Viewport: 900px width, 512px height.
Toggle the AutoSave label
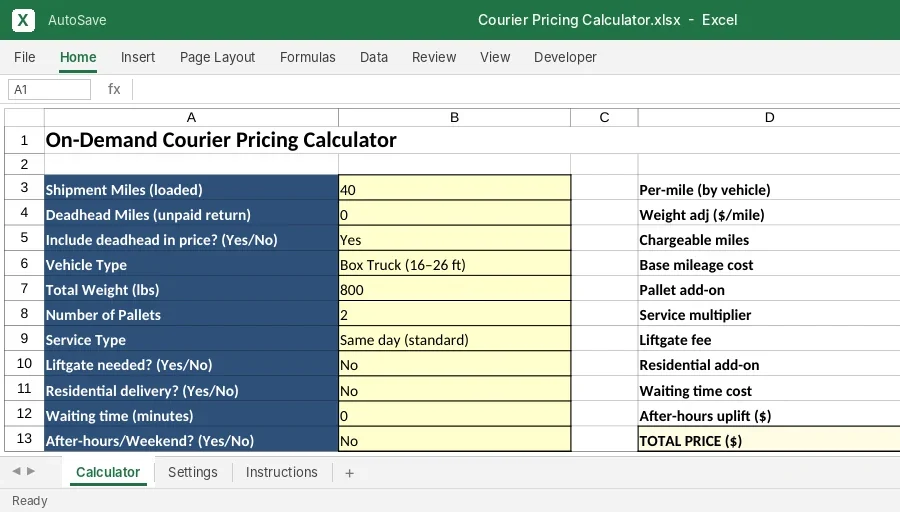pos(77,20)
